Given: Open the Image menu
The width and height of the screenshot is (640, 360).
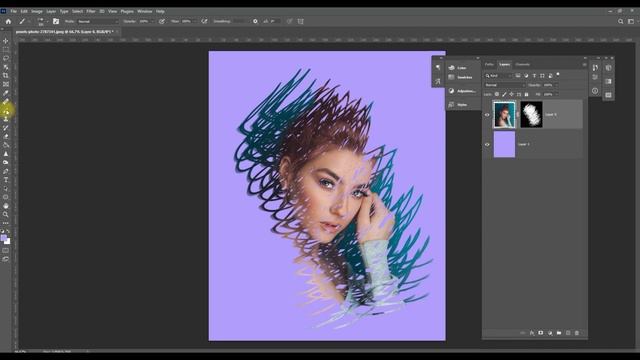Looking at the screenshot, I should [x=37, y=11].
